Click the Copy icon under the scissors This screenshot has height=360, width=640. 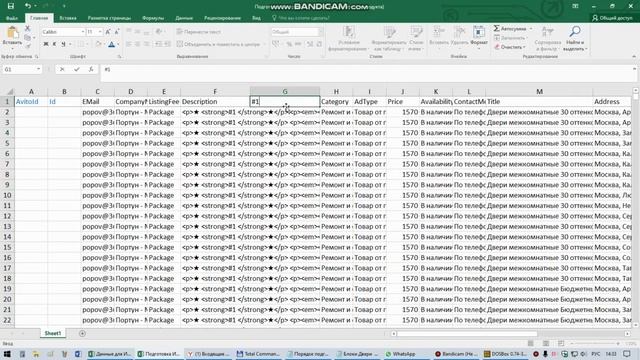(27, 37)
